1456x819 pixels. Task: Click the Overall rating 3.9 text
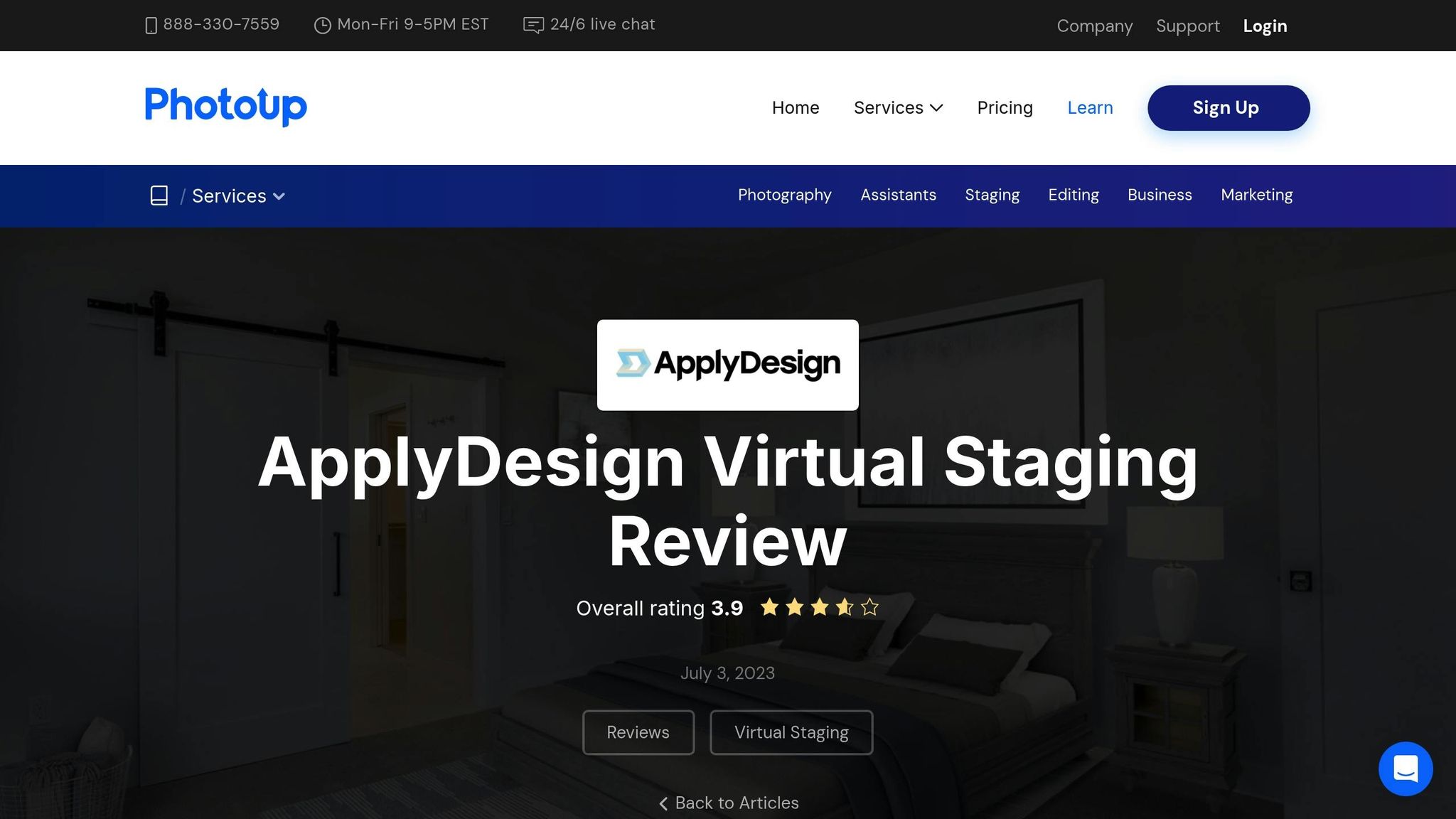pyautogui.click(x=659, y=609)
